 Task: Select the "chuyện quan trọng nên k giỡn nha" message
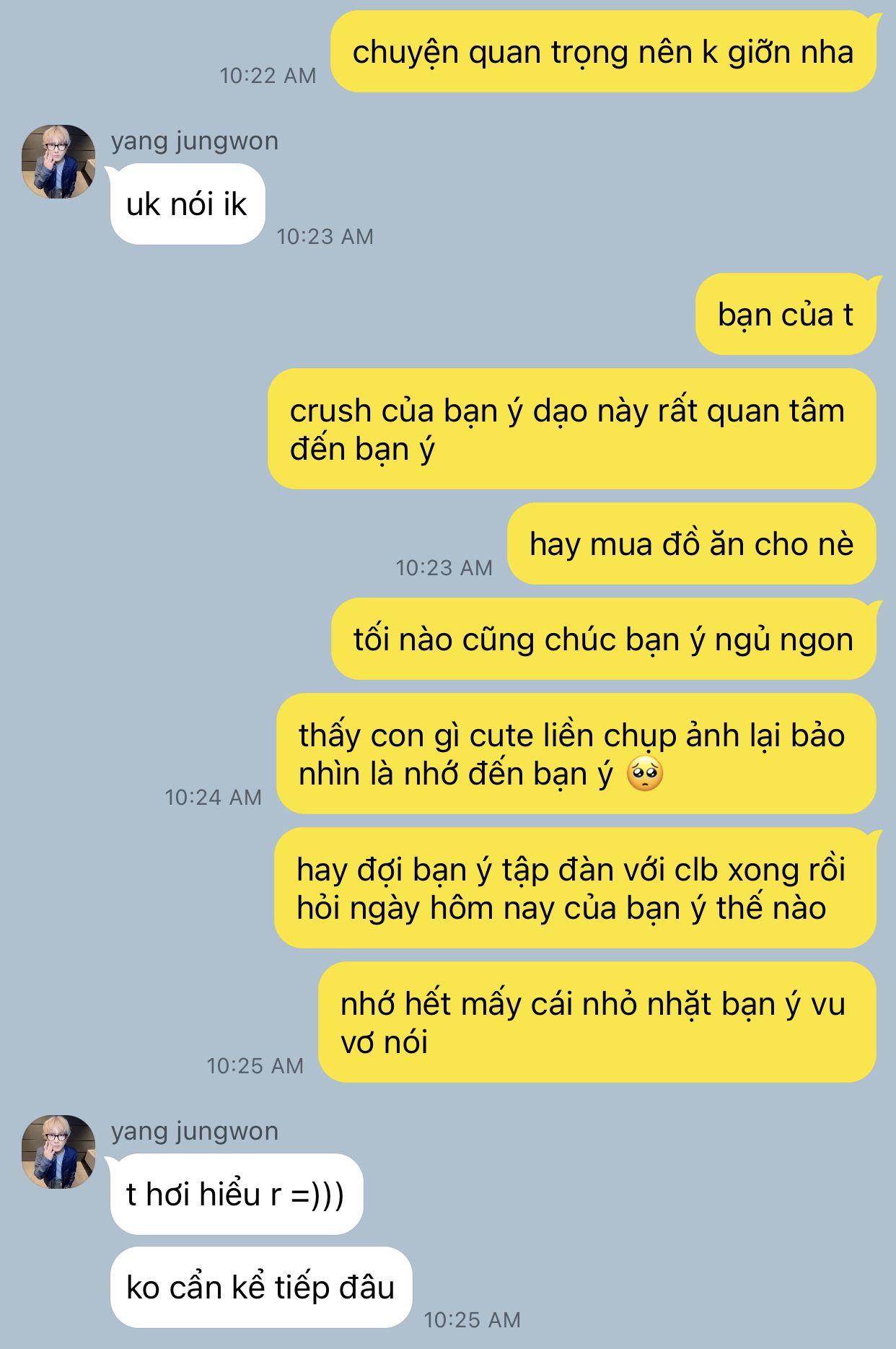(x=603, y=52)
